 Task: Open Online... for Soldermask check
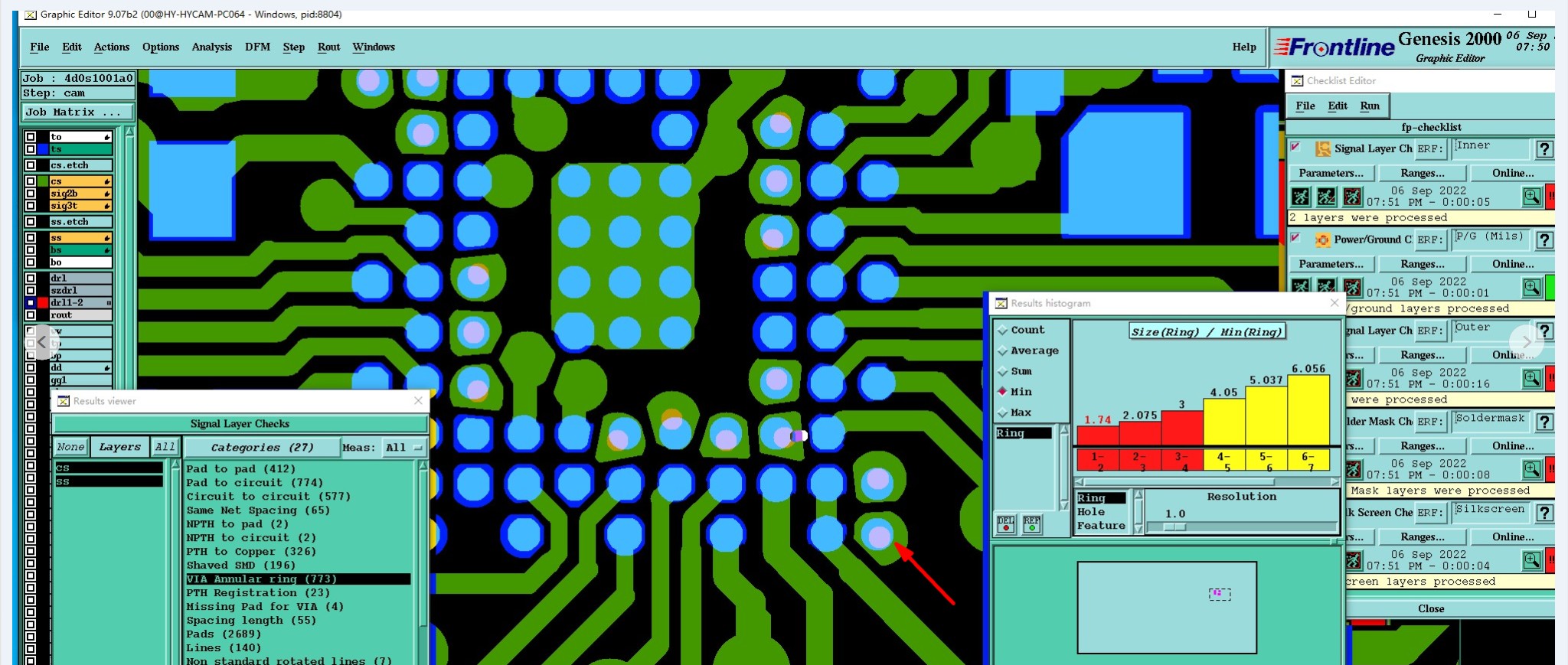pyautogui.click(x=1513, y=446)
